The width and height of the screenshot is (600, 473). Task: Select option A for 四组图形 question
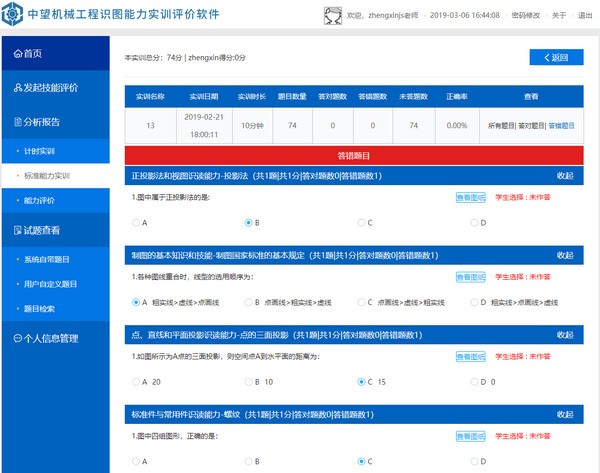pyautogui.click(x=136, y=462)
